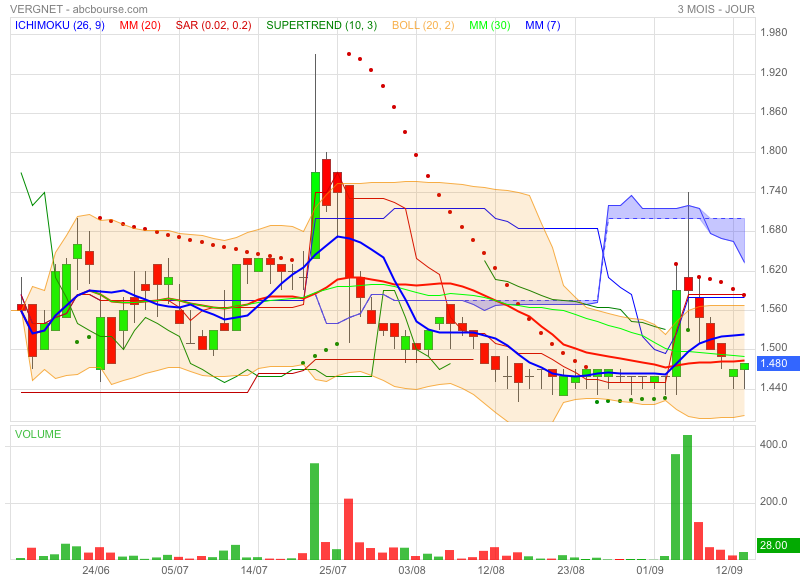800x580 pixels.
Task: Click the blue MM (7) legend label
Action: click(x=542, y=26)
